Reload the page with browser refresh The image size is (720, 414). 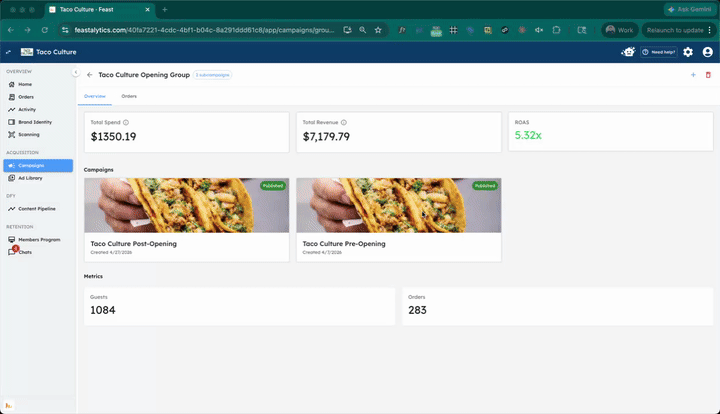point(45,30)
